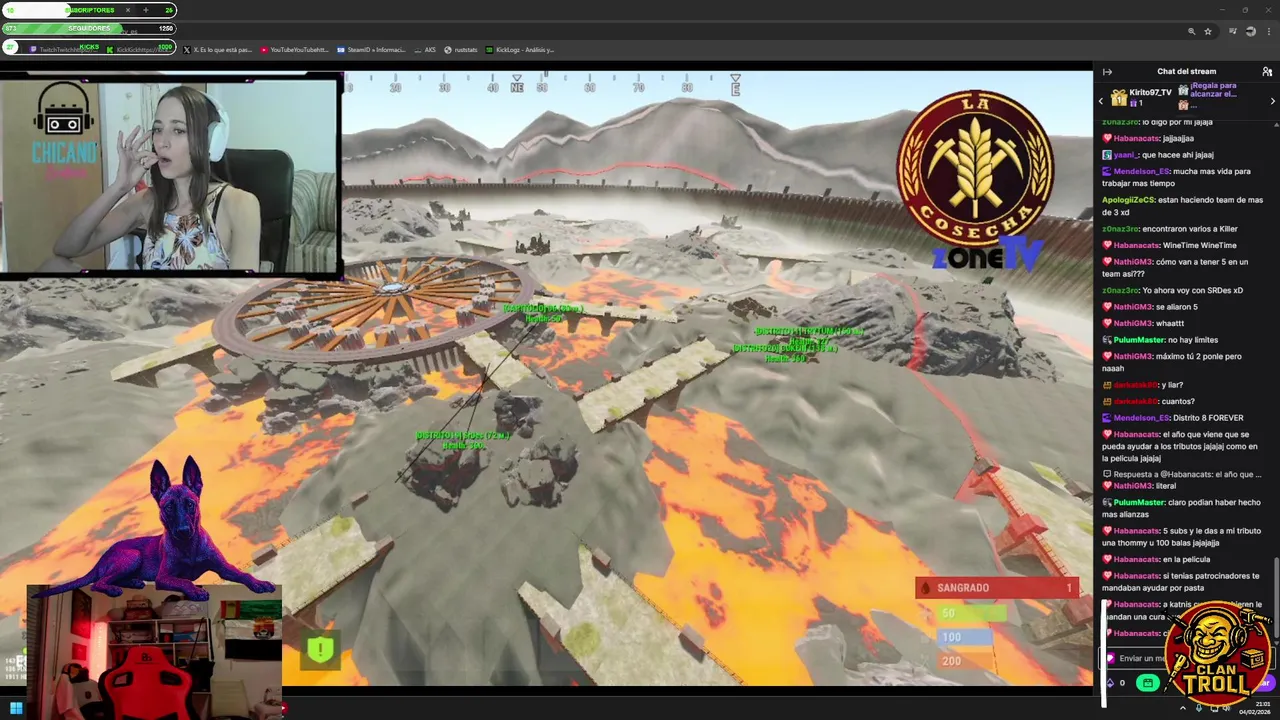Open Kick bookmark in bookmarks bar
The width and height of the screenshot is (1280, 720).
[x=141, y=49]
